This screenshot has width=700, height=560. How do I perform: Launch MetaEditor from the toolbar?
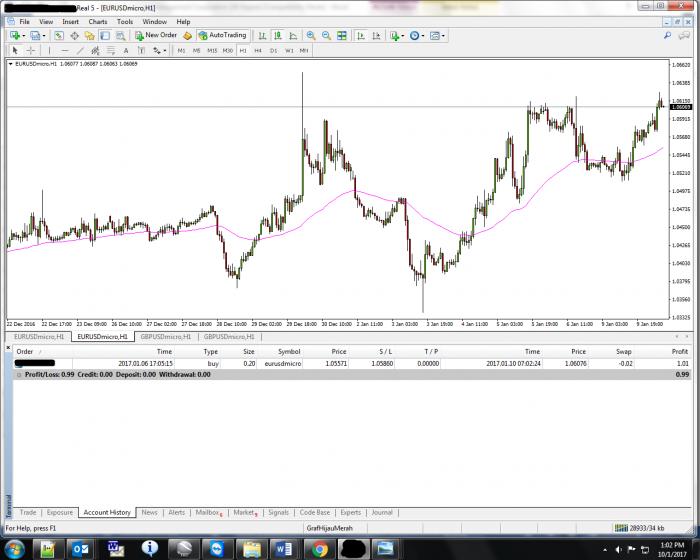point(188,36)
